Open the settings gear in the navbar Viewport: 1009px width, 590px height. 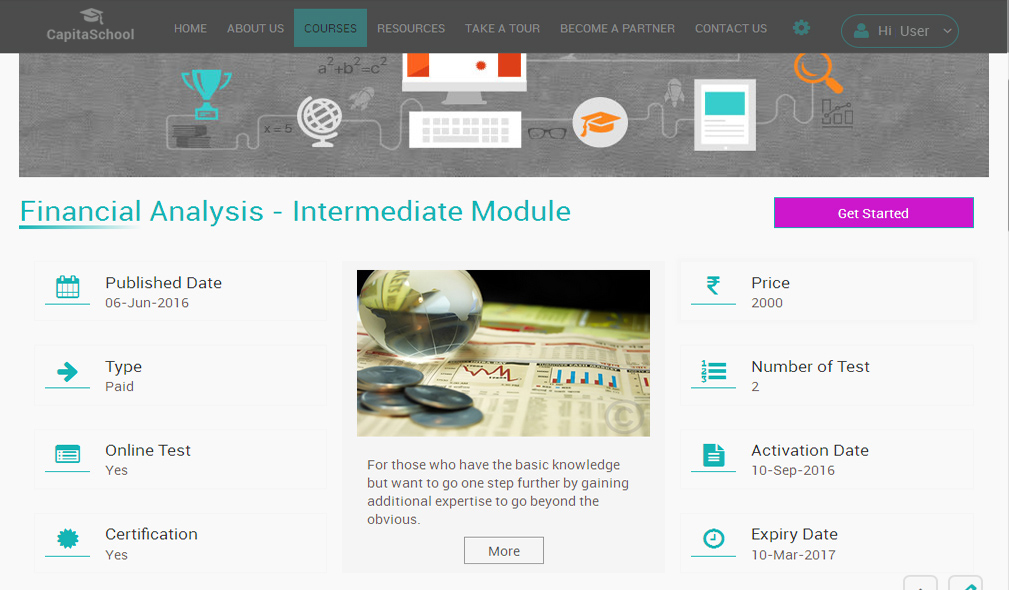coord(801,28)
